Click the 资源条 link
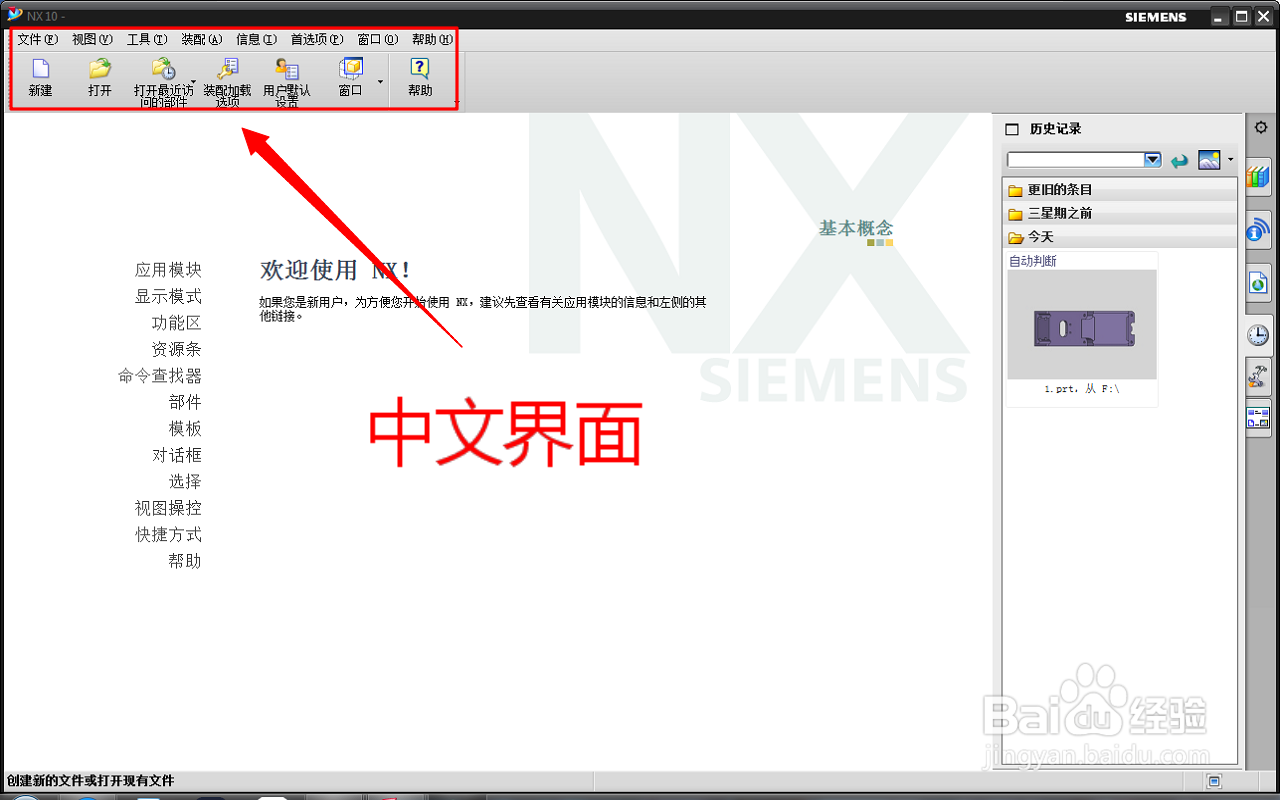This screenshot has width=1280, height=800. click(176, 349)
